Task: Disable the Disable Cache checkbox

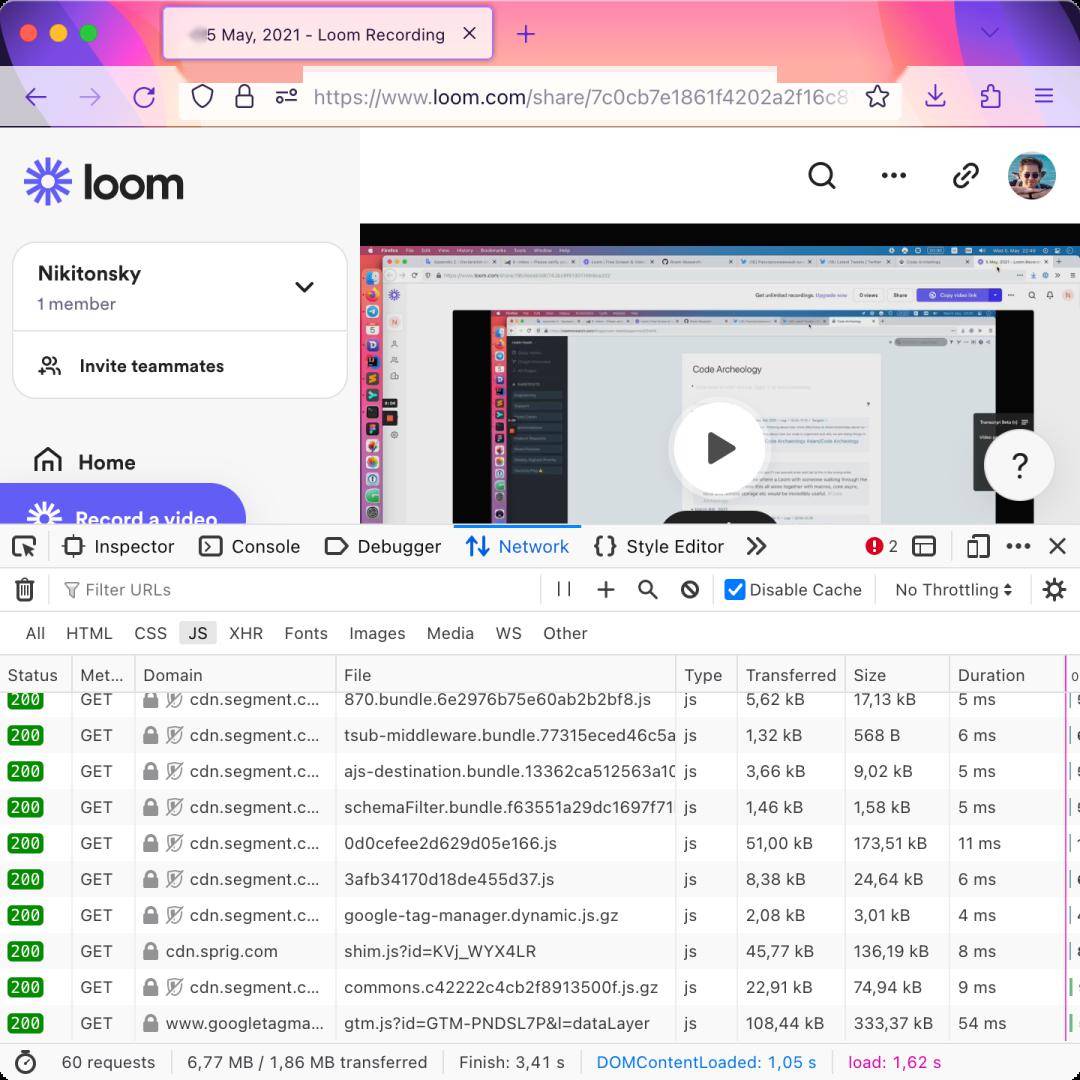Action: coord(736,590)
